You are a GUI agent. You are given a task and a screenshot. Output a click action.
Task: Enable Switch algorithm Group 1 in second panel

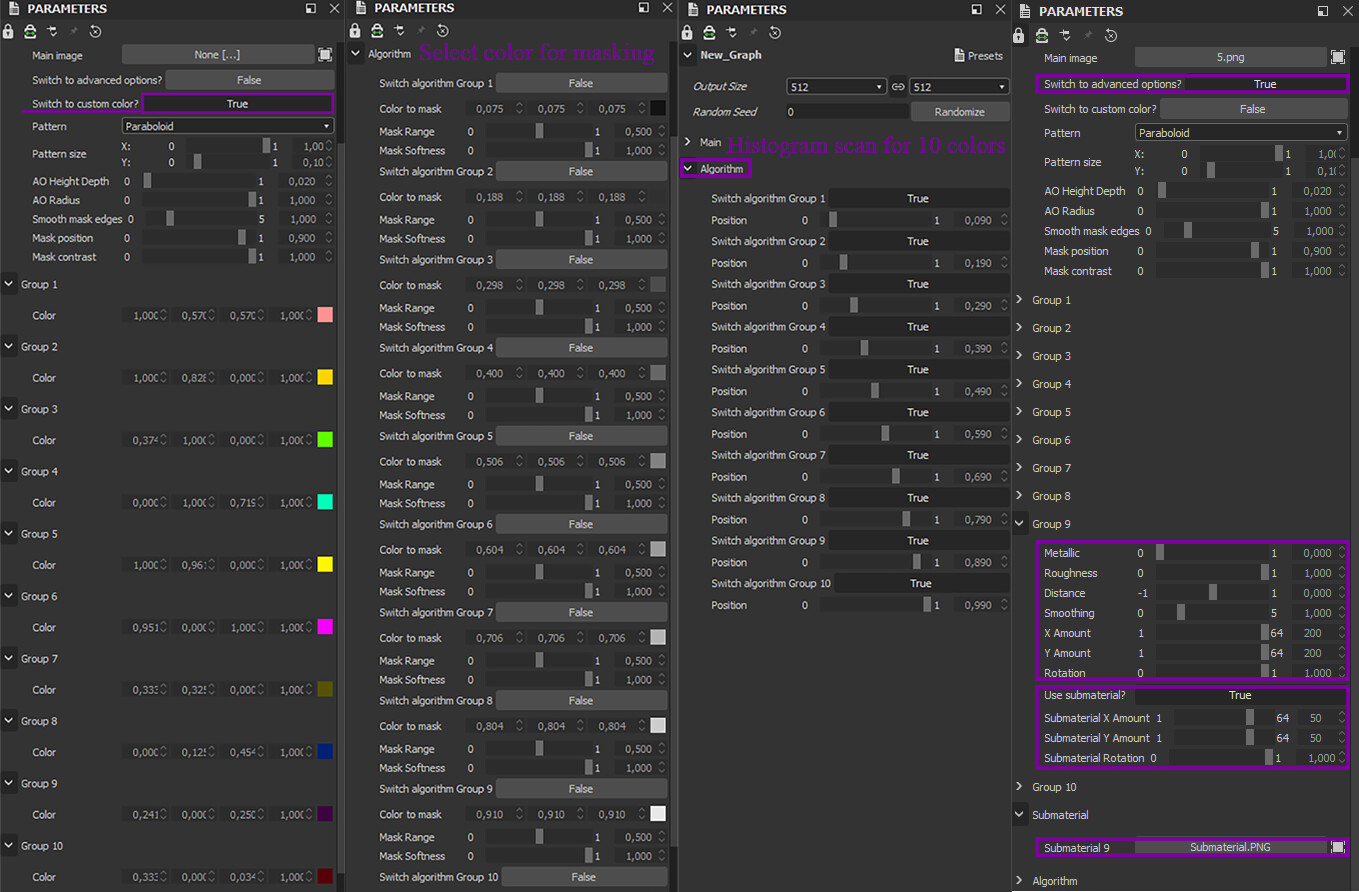(x=581, y=83)
